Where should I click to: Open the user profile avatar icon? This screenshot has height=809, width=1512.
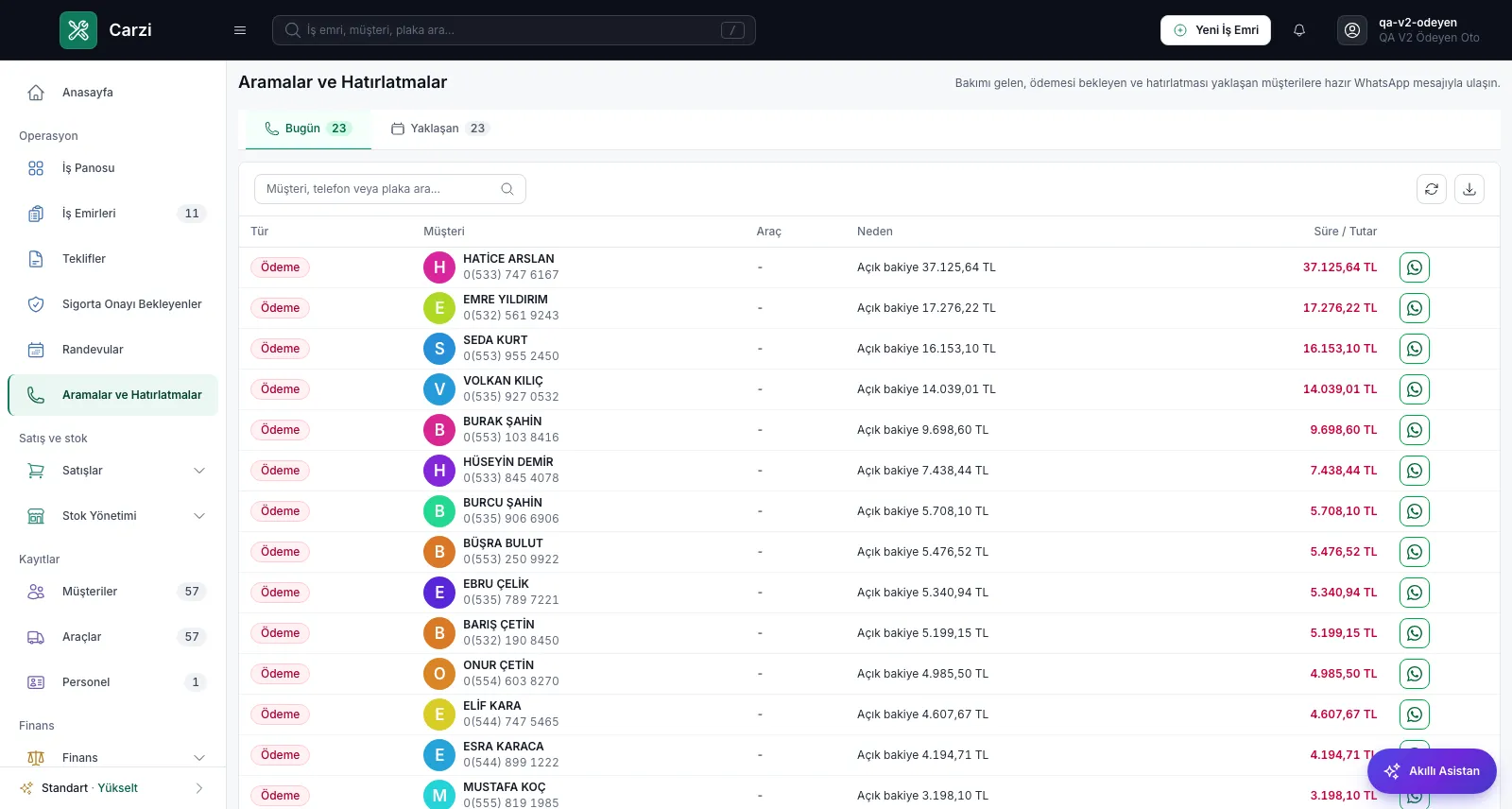click(1352, 30)
